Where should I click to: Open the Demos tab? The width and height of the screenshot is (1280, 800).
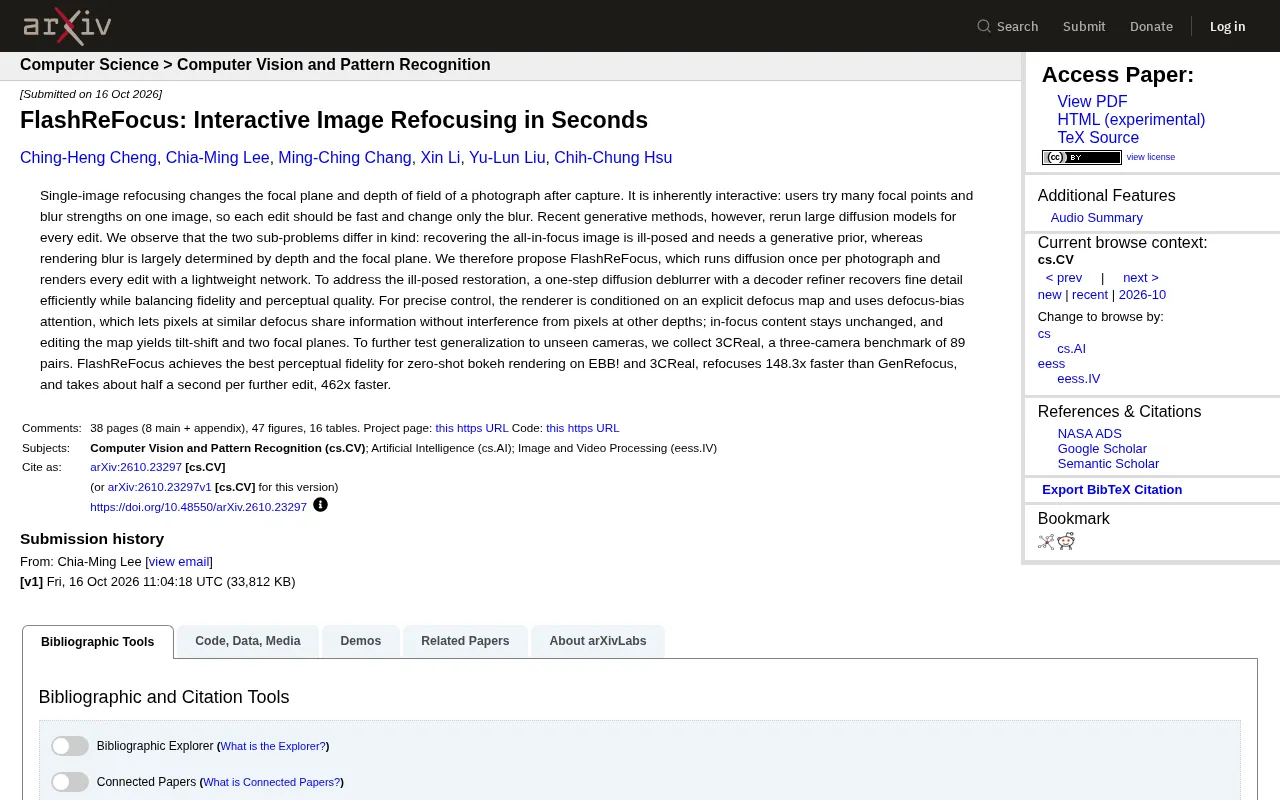point(361,641)
